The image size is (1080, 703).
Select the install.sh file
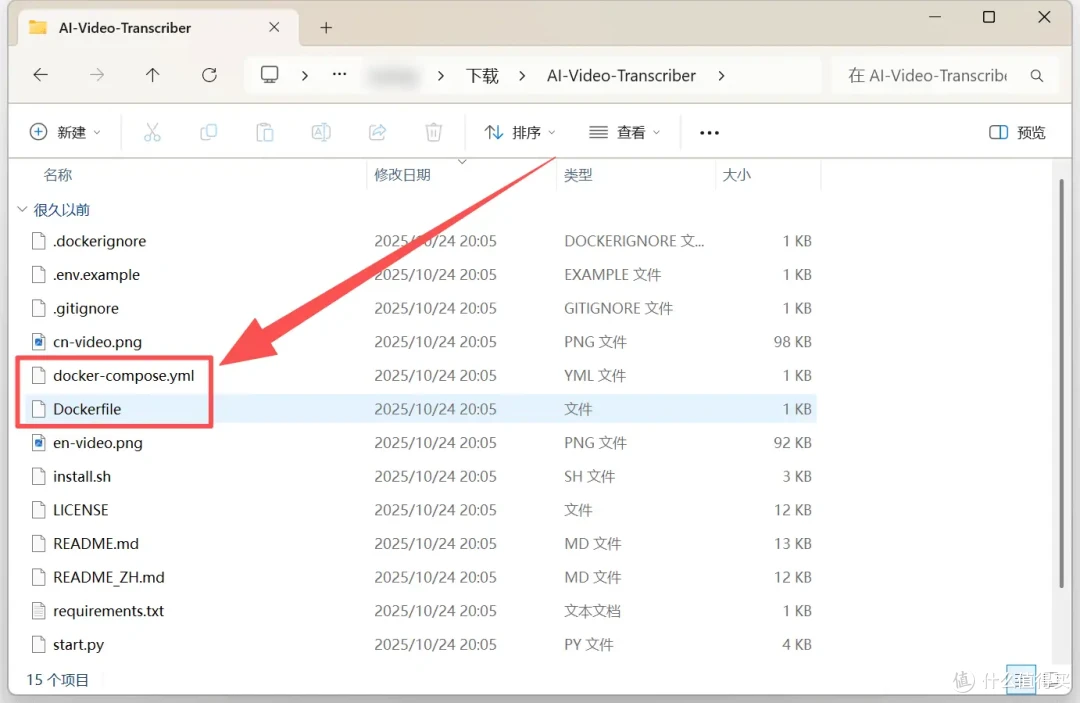[x=82, y=476]
